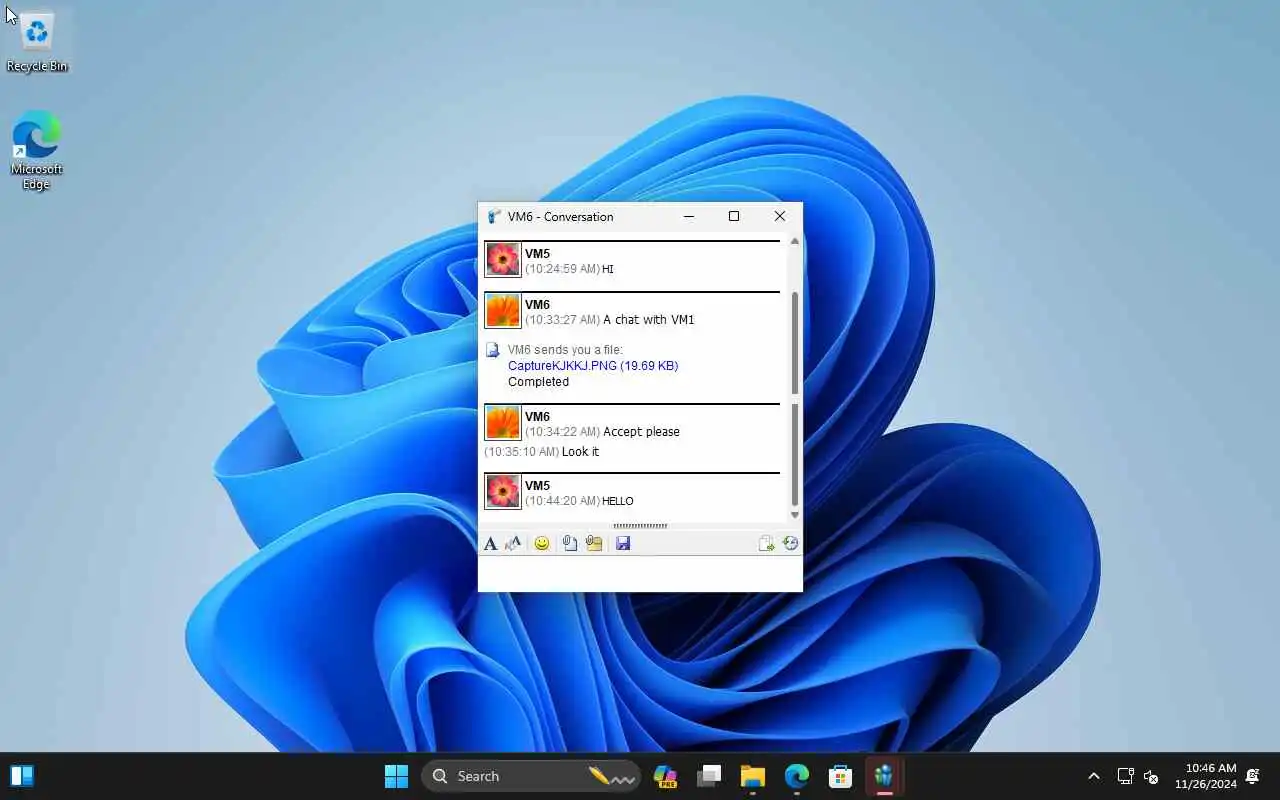The height and width of the screenshot is (800, 1280).
Task: Click the taskbar Search box
Action: tap(532, 776)
